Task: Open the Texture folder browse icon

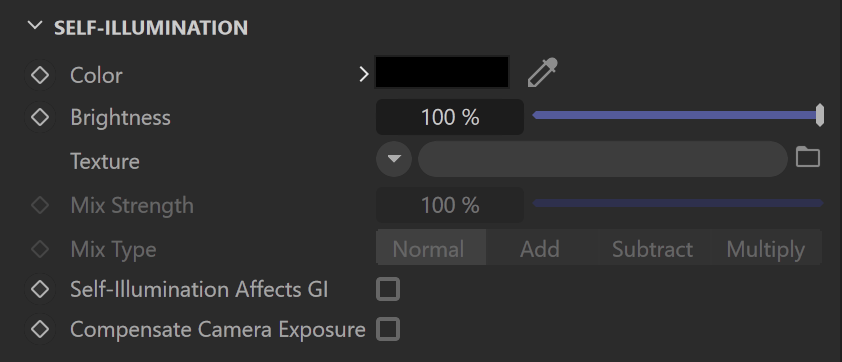Action: (x=808, y=157)
